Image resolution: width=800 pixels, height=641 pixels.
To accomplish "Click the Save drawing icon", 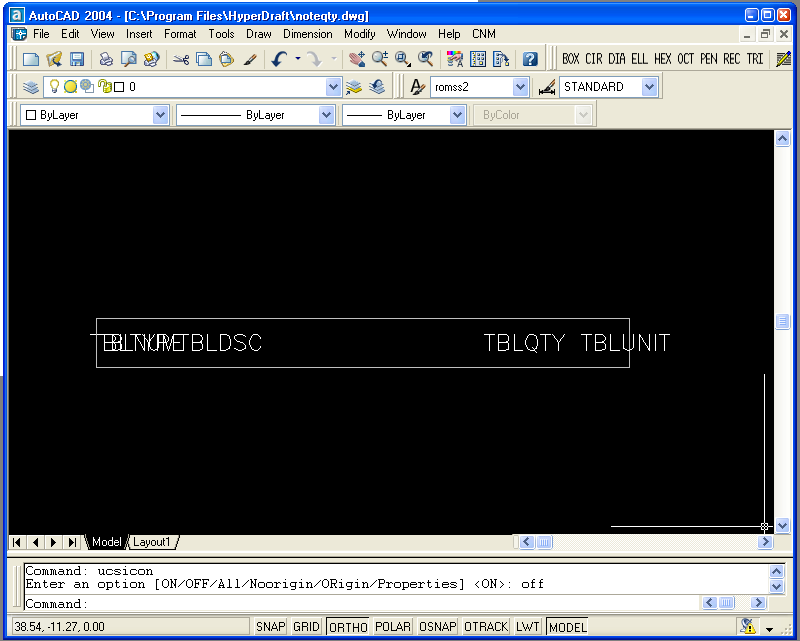I will point(77,59).
